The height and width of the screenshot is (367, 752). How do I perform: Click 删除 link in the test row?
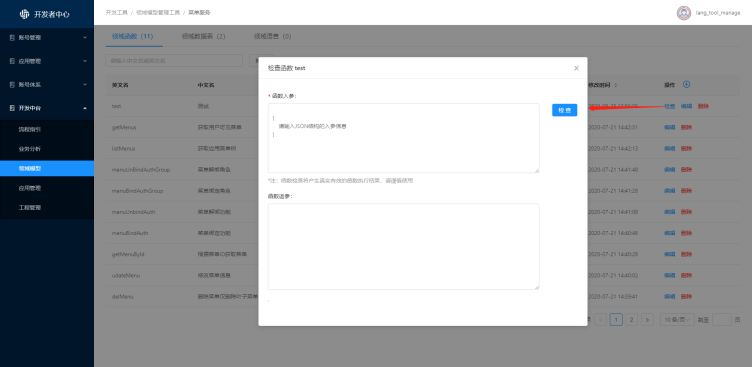pos(703,106)
